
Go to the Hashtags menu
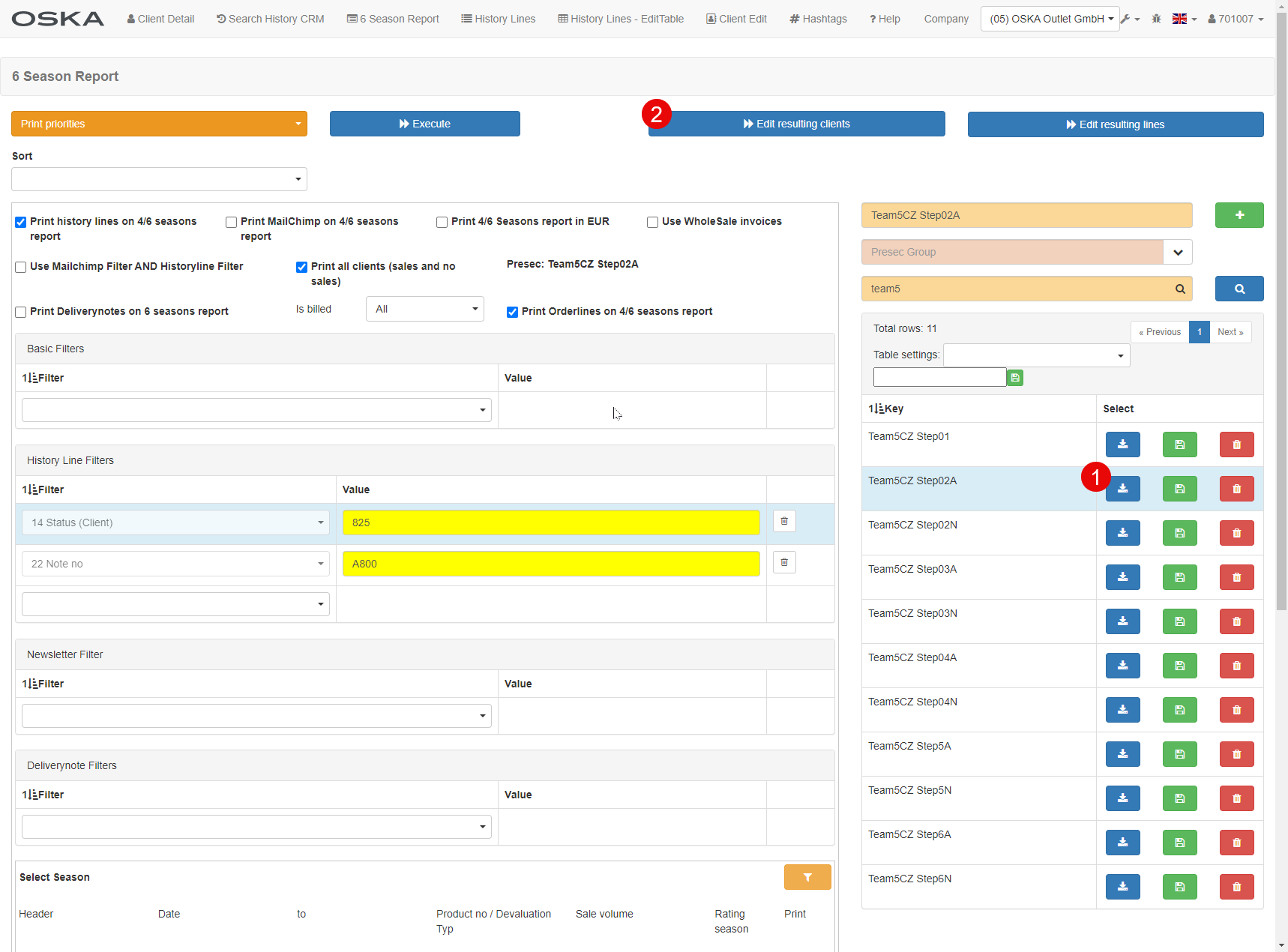[818, 19]
